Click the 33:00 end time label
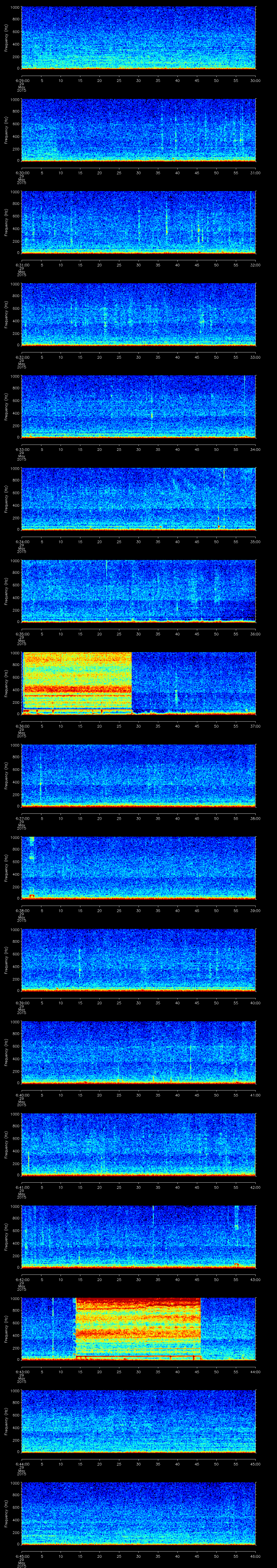The image size is (277, 1568). tap(255, 357)
